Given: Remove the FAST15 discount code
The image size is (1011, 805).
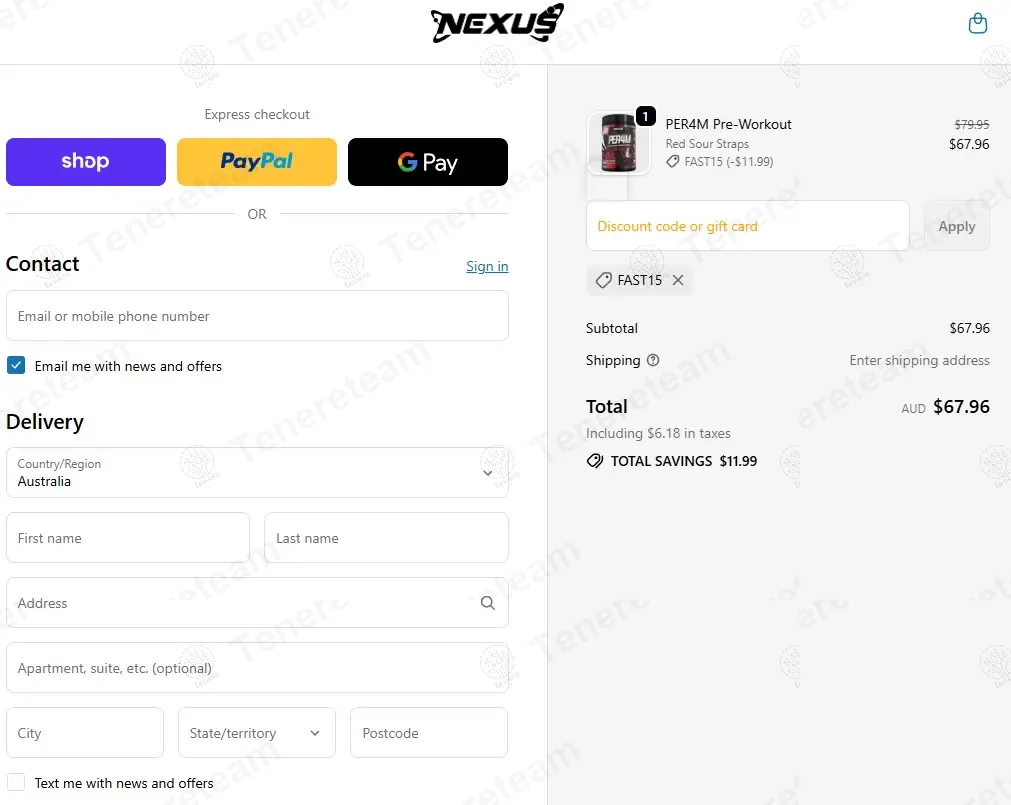Looking at the screenshot, I should point(678,280).
